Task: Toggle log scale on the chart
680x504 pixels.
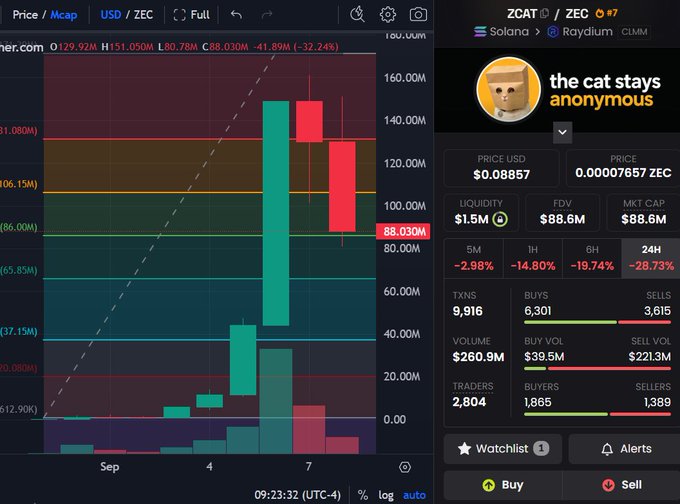Action: coord(386,495)
